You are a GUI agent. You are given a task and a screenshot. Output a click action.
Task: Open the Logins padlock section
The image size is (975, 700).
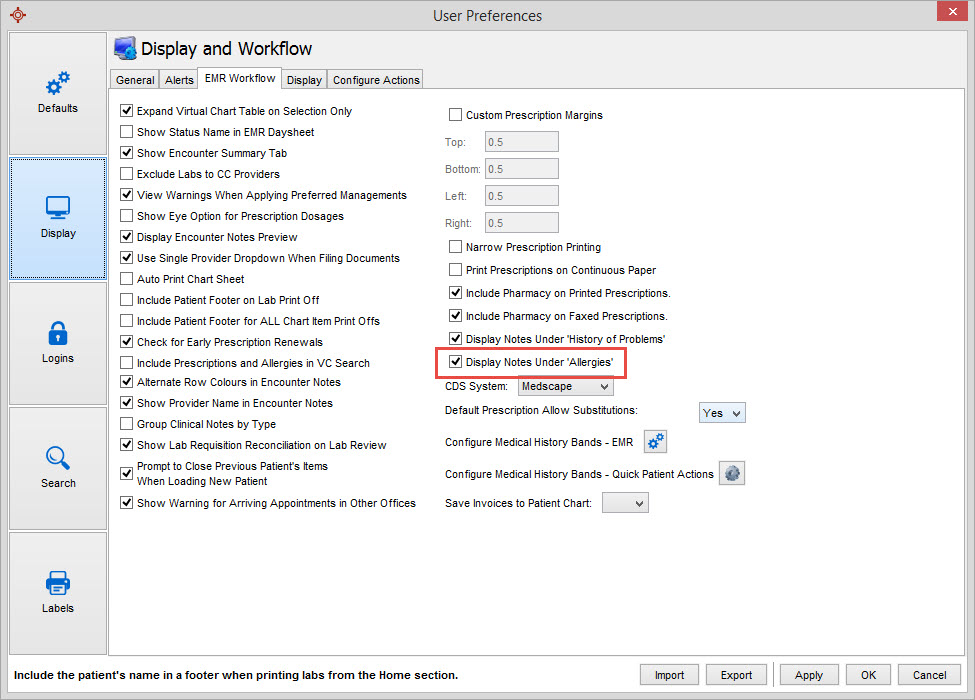[x=58, y=342]
